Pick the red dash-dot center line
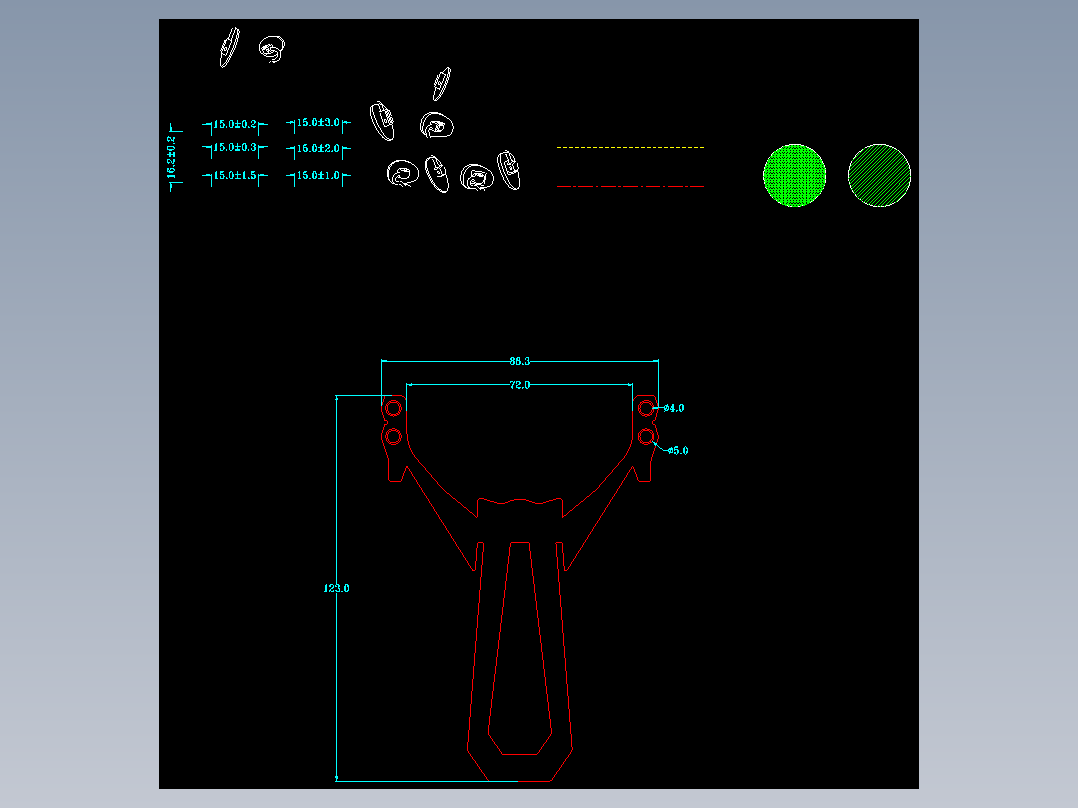 [x=630, y=186]
